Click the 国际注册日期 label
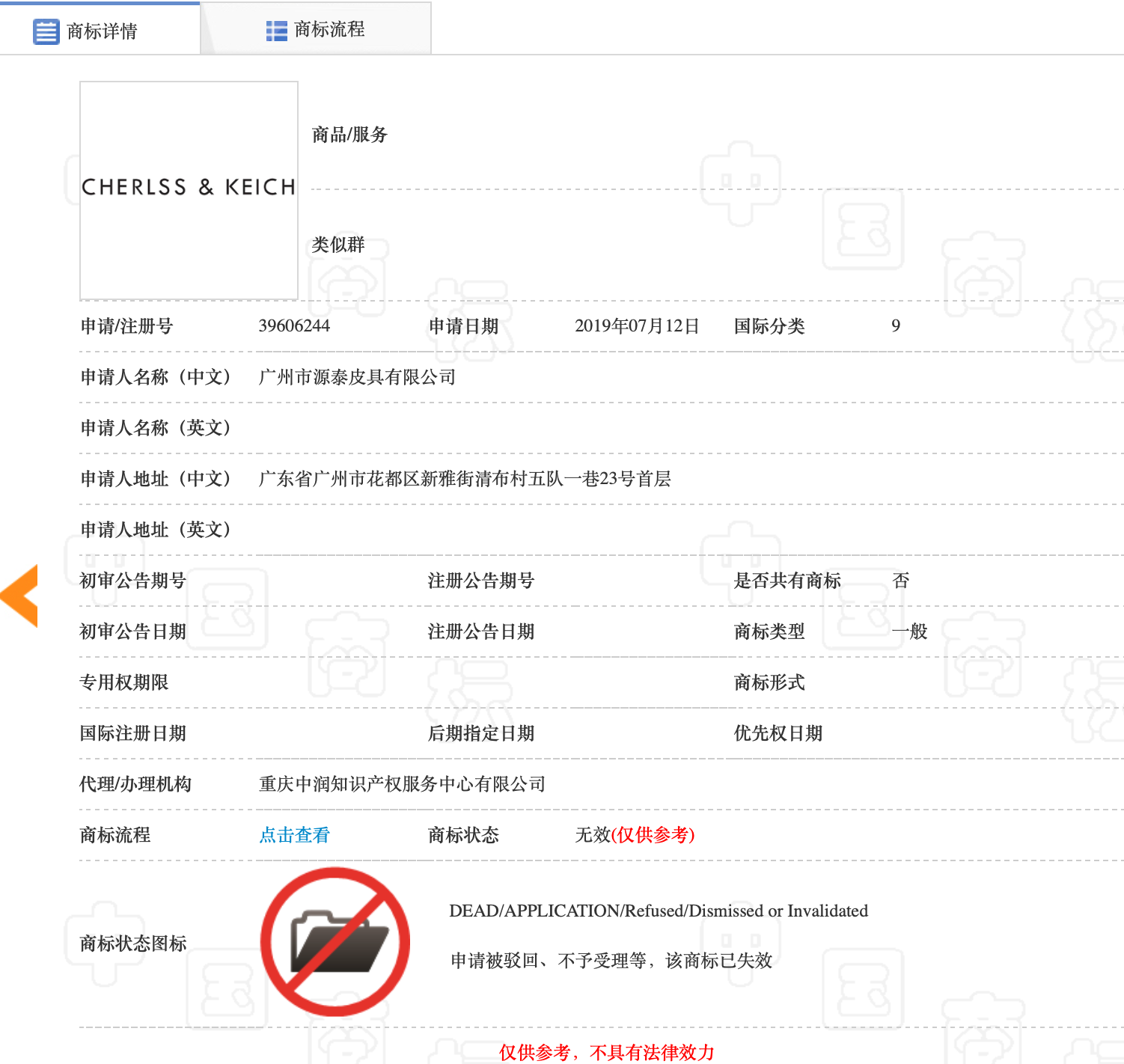This screenshot has width=1124, height=1064. coord(132,733)
